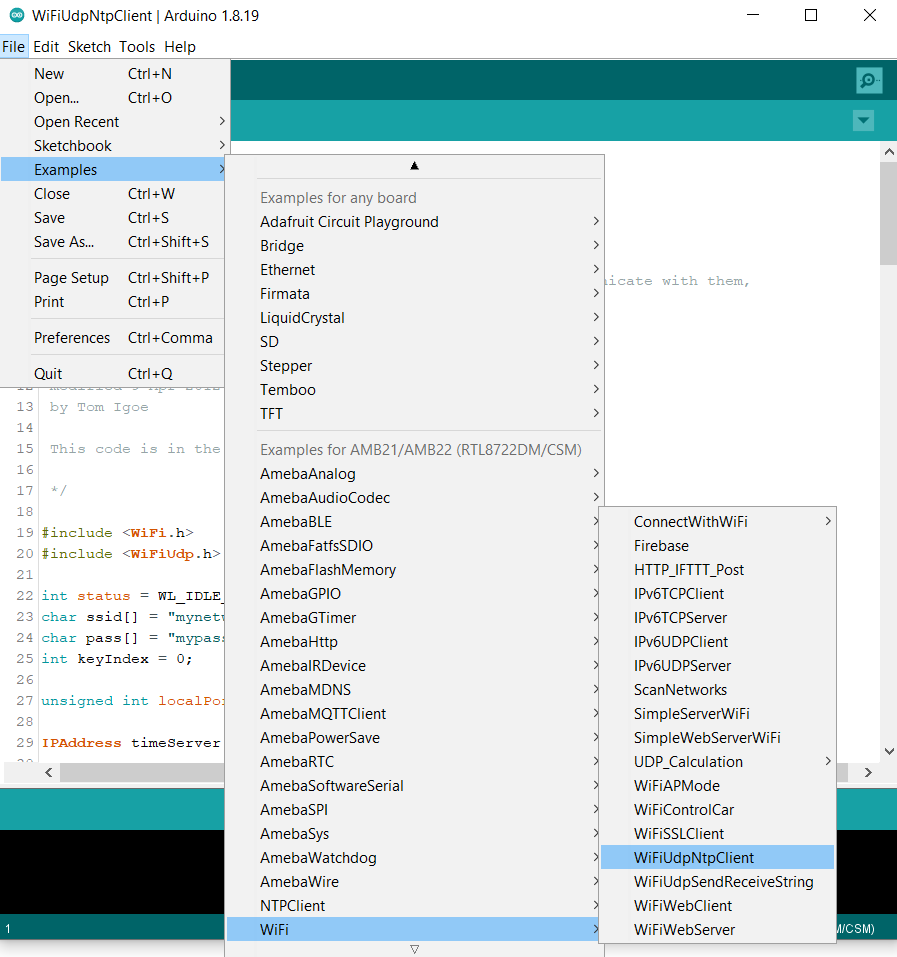897x957 pixels.
Task: Open Preferences from the File menu
Action: pos(114,338)
